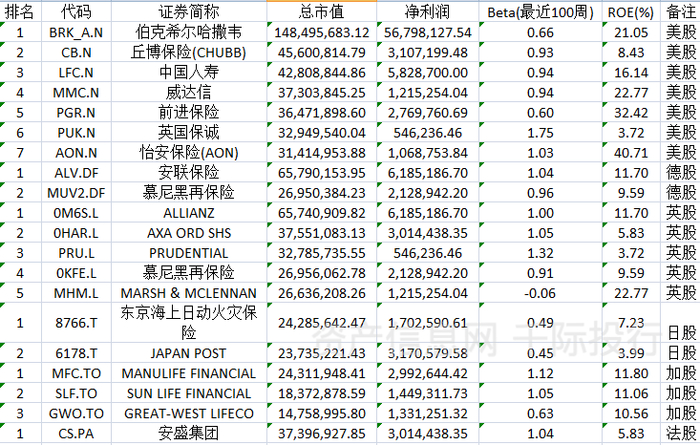
Task: Click the MARSH & MCLENNAN cell
Action: [189, 293]
